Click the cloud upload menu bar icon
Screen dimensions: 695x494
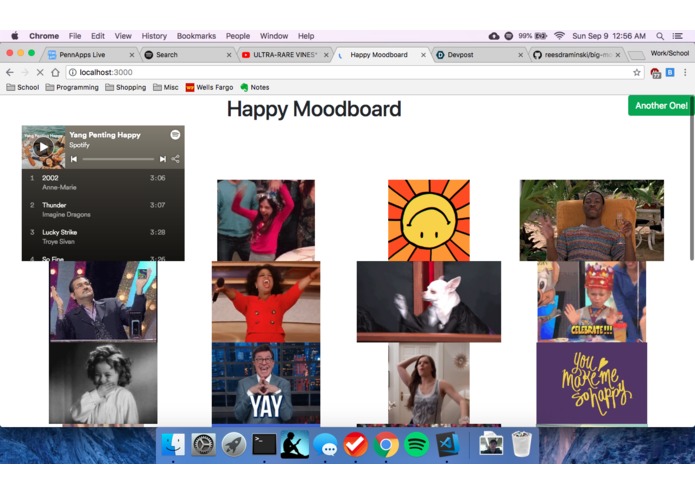tap(494, 36)
